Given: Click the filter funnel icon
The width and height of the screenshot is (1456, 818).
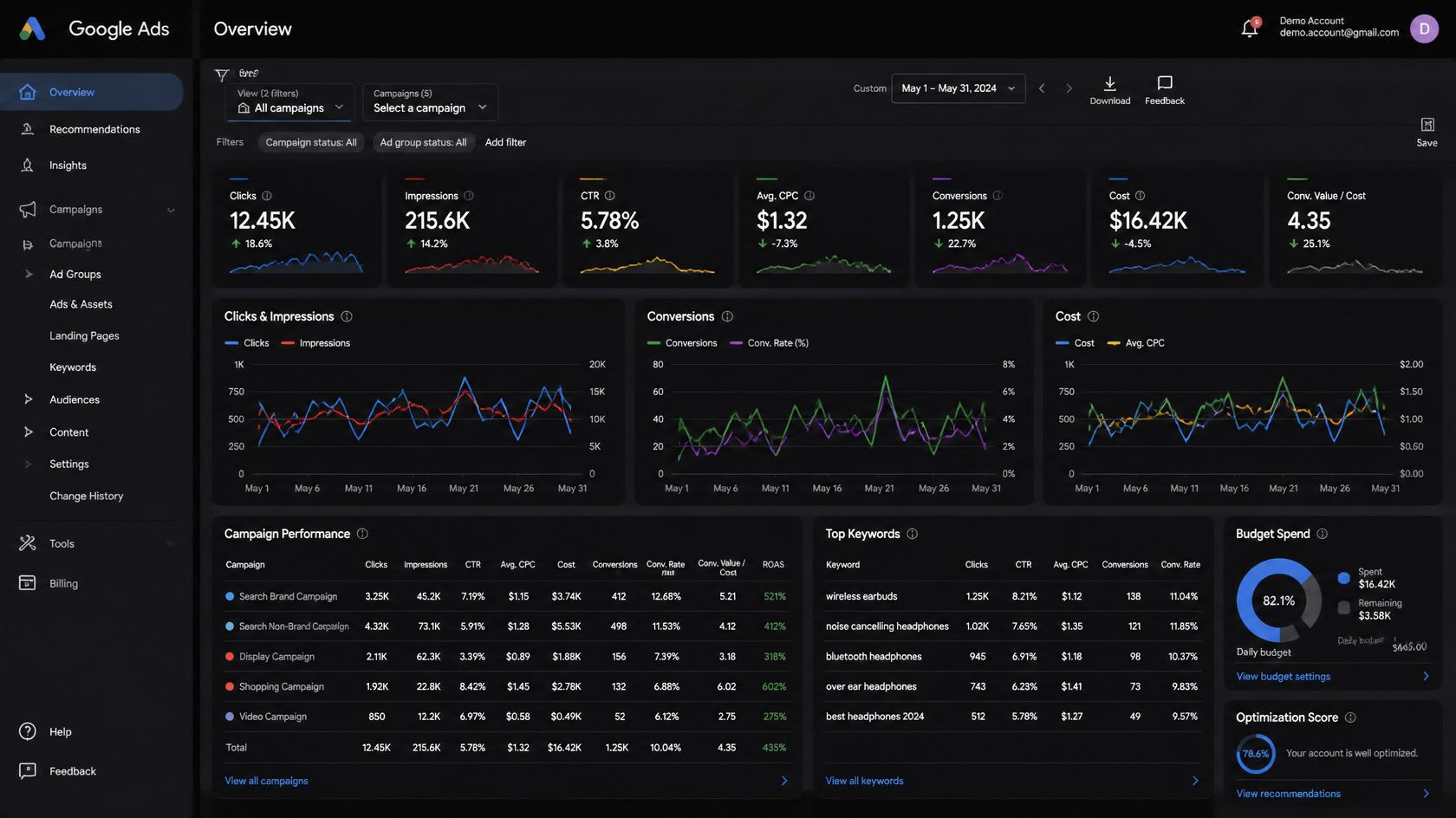Looking at the screenshot, I should point(222,75).
